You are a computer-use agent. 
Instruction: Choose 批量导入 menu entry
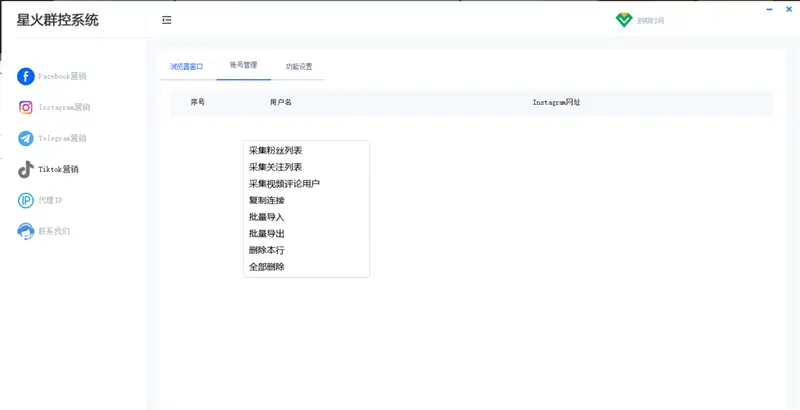266,217
